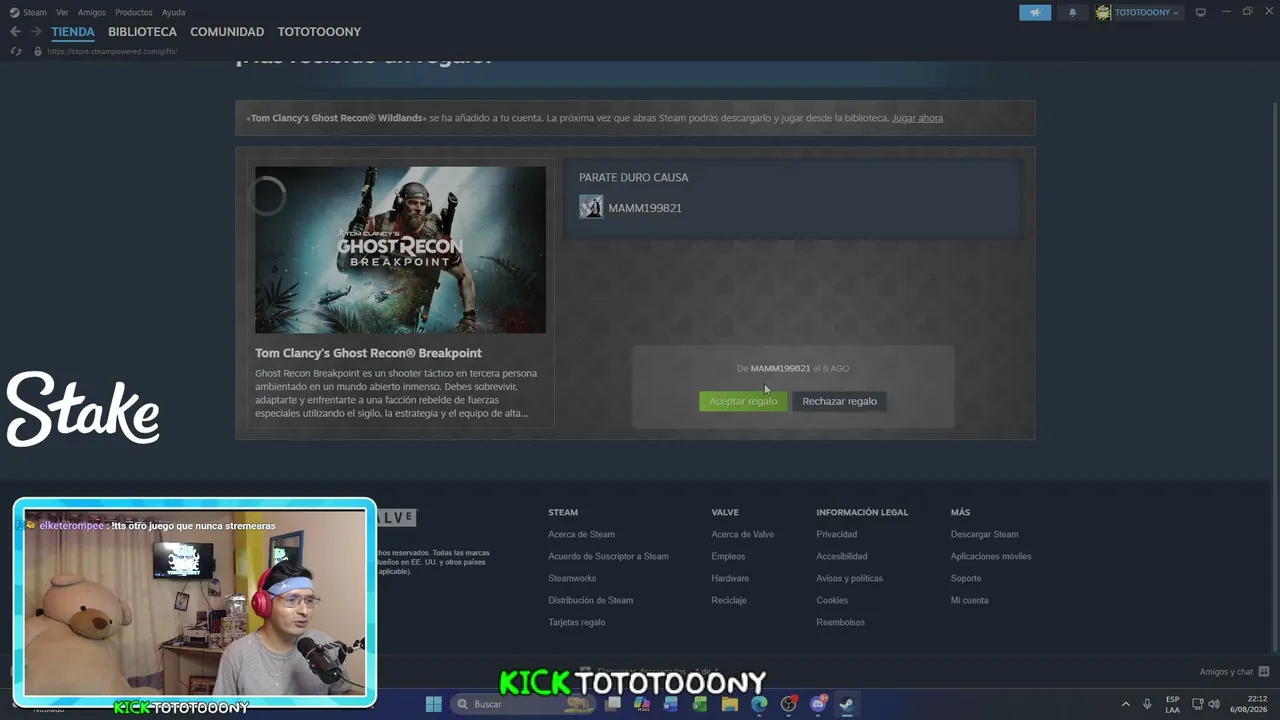Decline the gift with Rechazar regalo

pos(839,401)
